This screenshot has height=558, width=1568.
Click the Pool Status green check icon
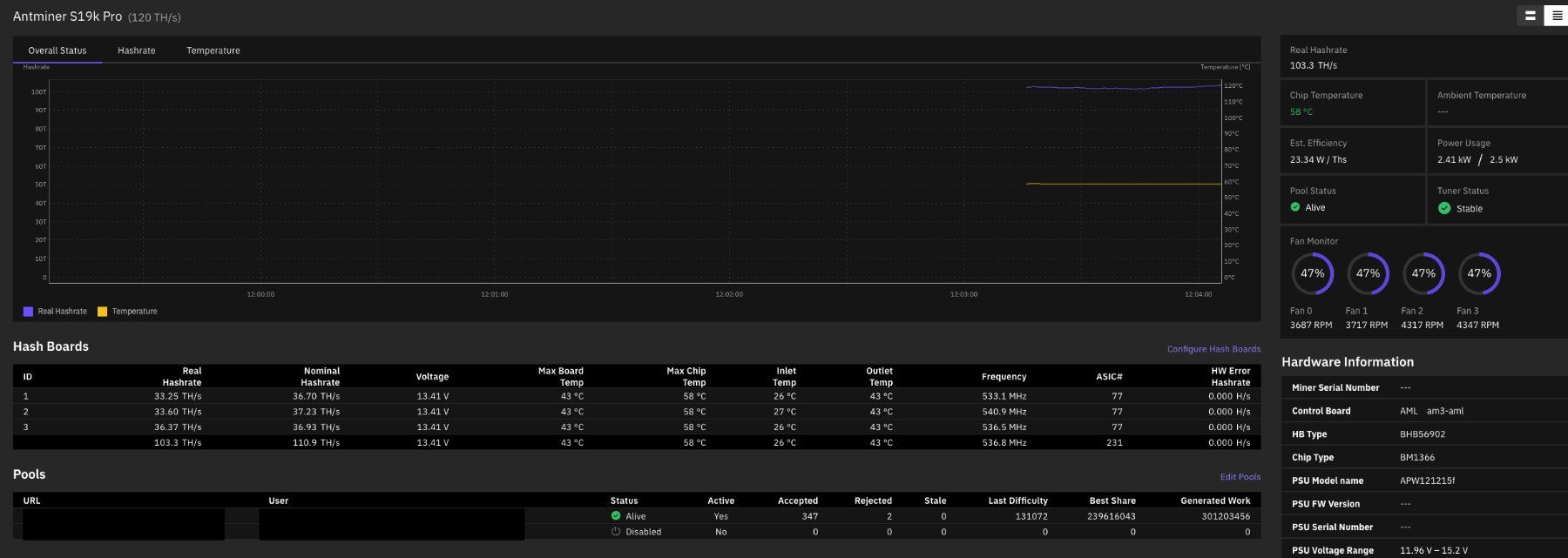1295,207
